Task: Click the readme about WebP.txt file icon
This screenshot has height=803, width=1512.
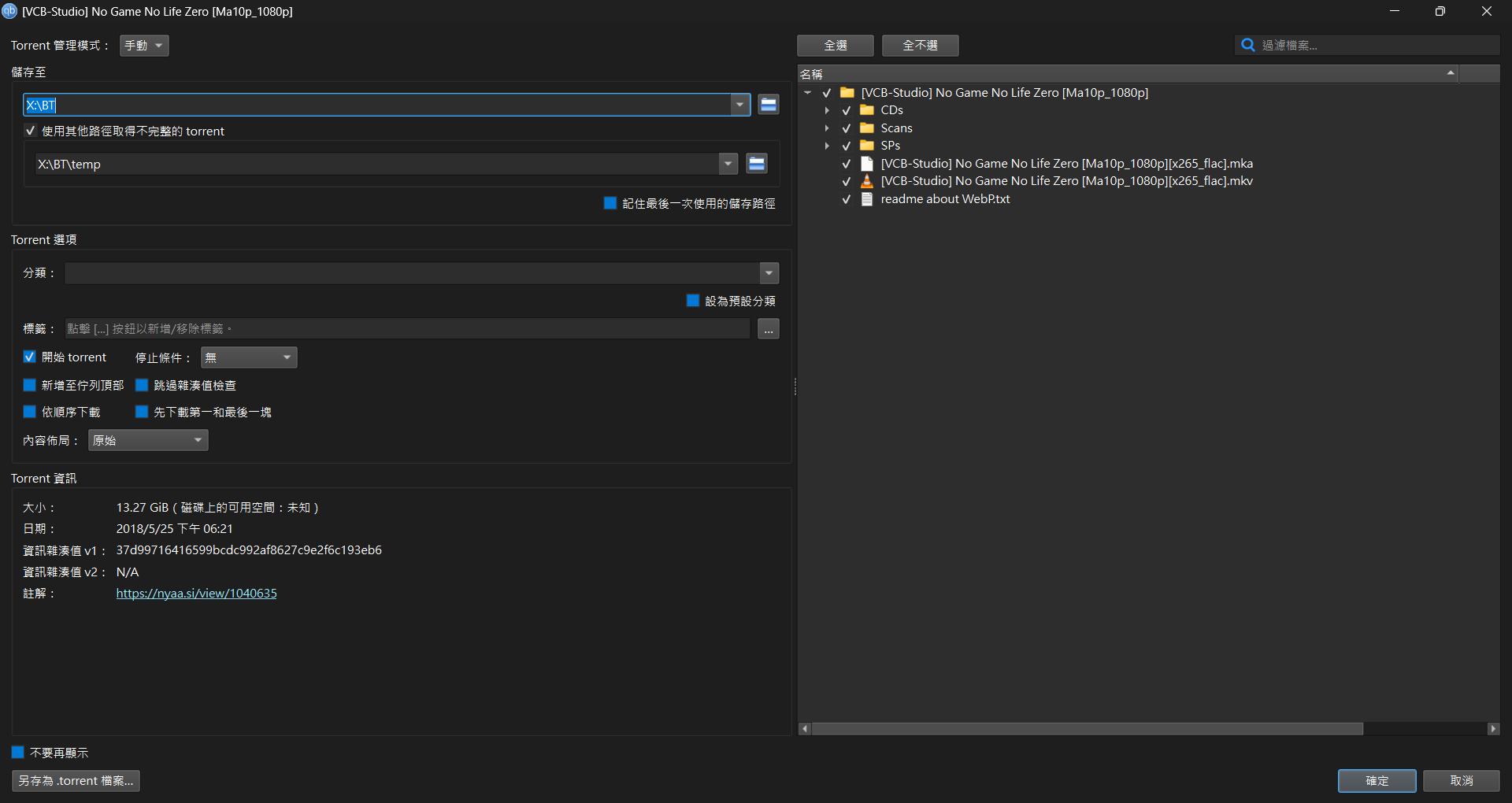Action: (x=867, y=199)
